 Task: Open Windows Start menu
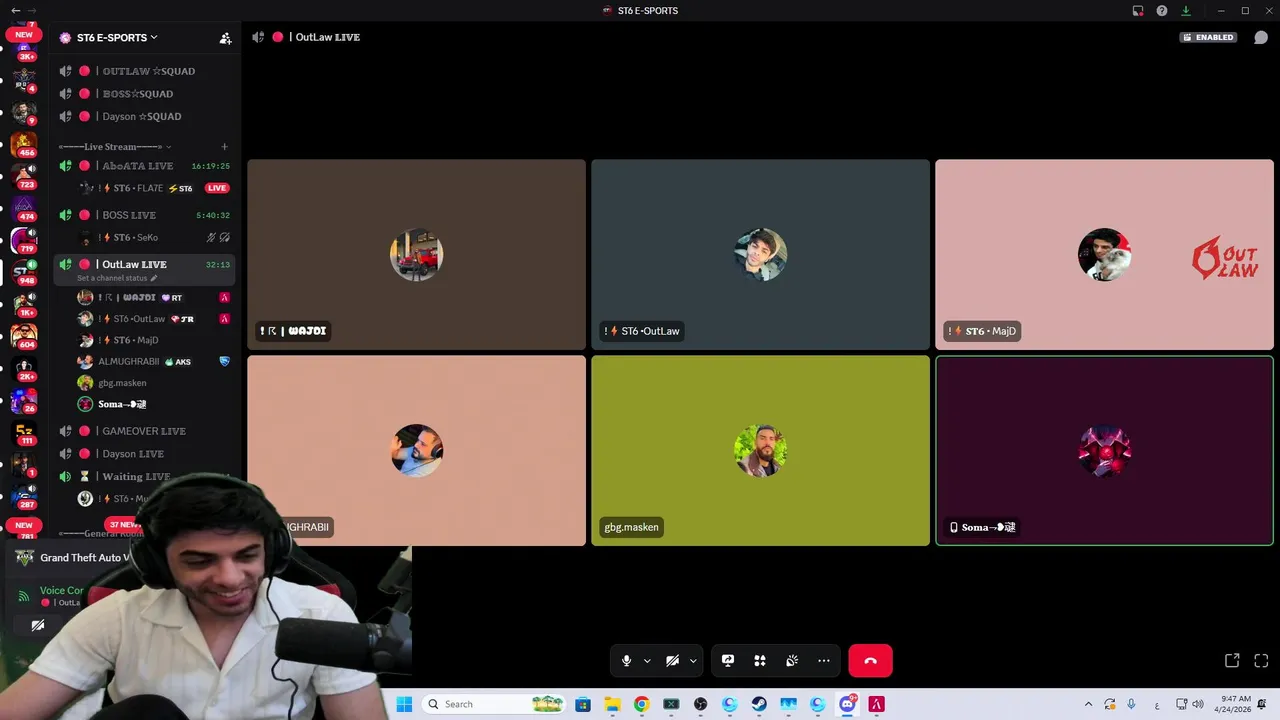[x=404, y=704]
